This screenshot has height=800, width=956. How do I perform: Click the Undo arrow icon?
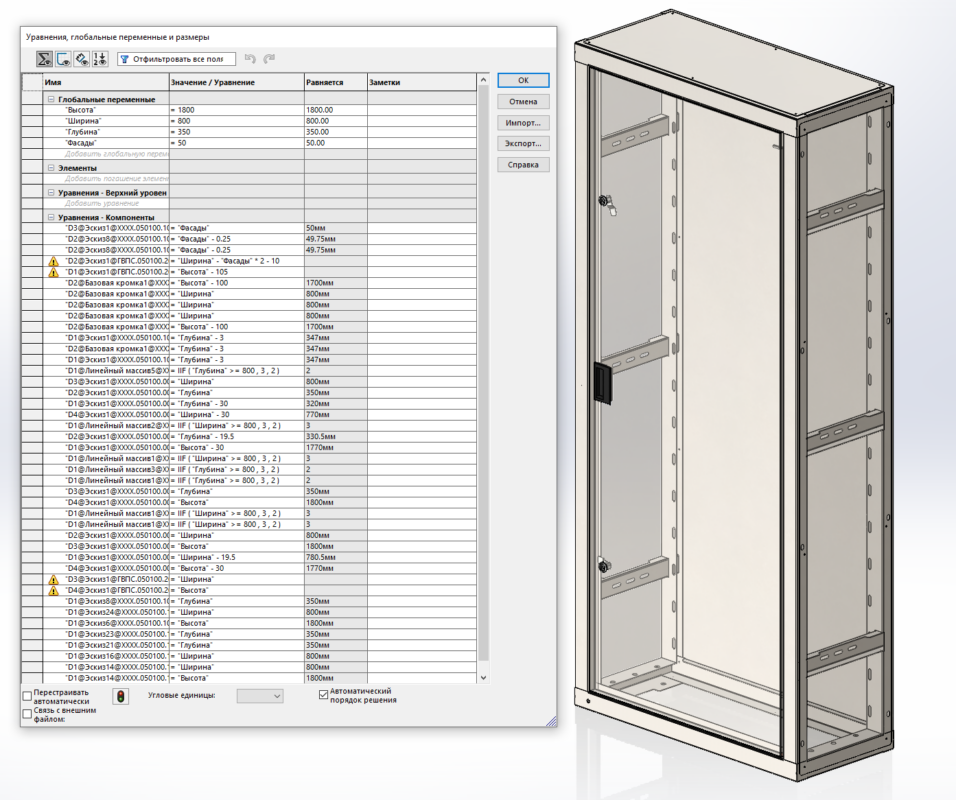250,59
